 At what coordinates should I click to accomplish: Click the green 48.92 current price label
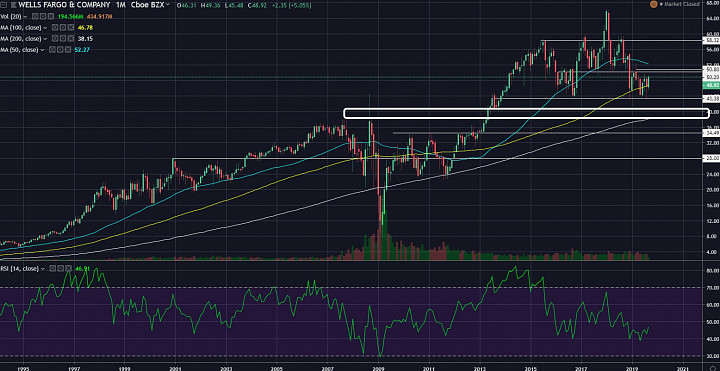tap(710, 85)
